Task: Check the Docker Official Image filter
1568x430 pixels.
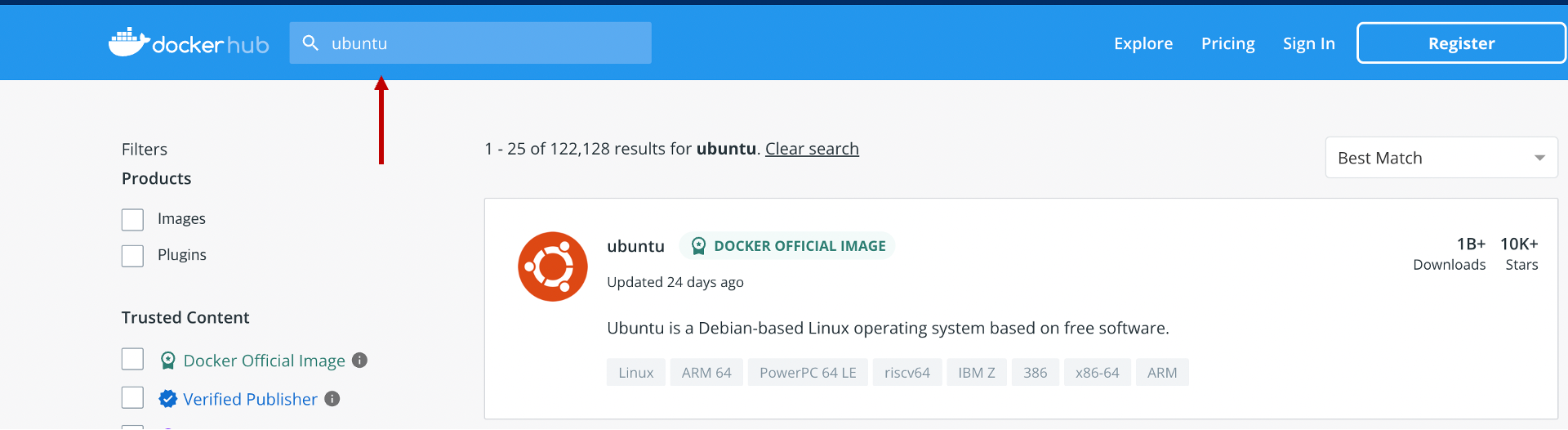Action: pyautogui.click(x=132, y=359)
